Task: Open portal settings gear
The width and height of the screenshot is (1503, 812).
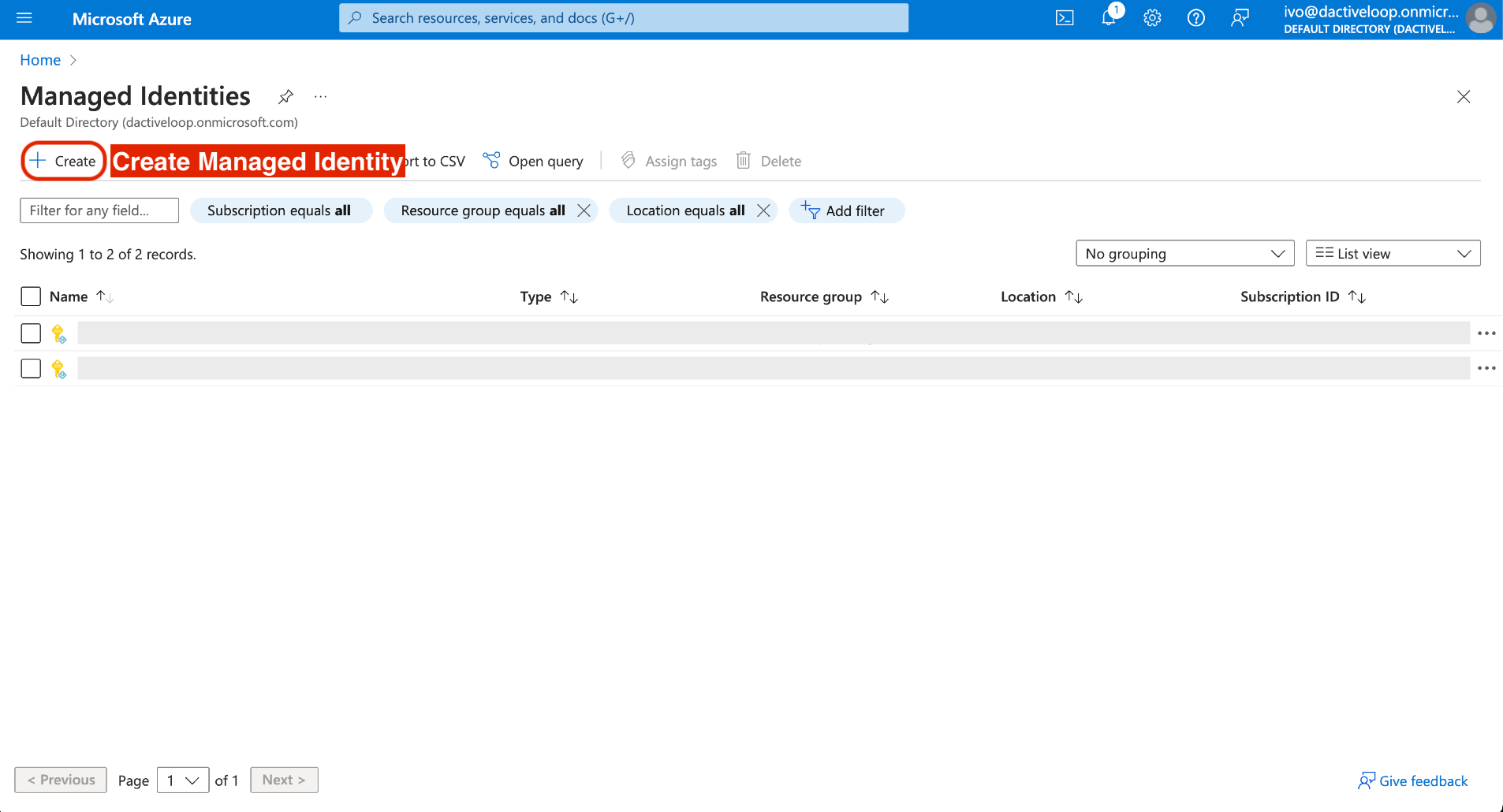Action: pos(1152,18)
